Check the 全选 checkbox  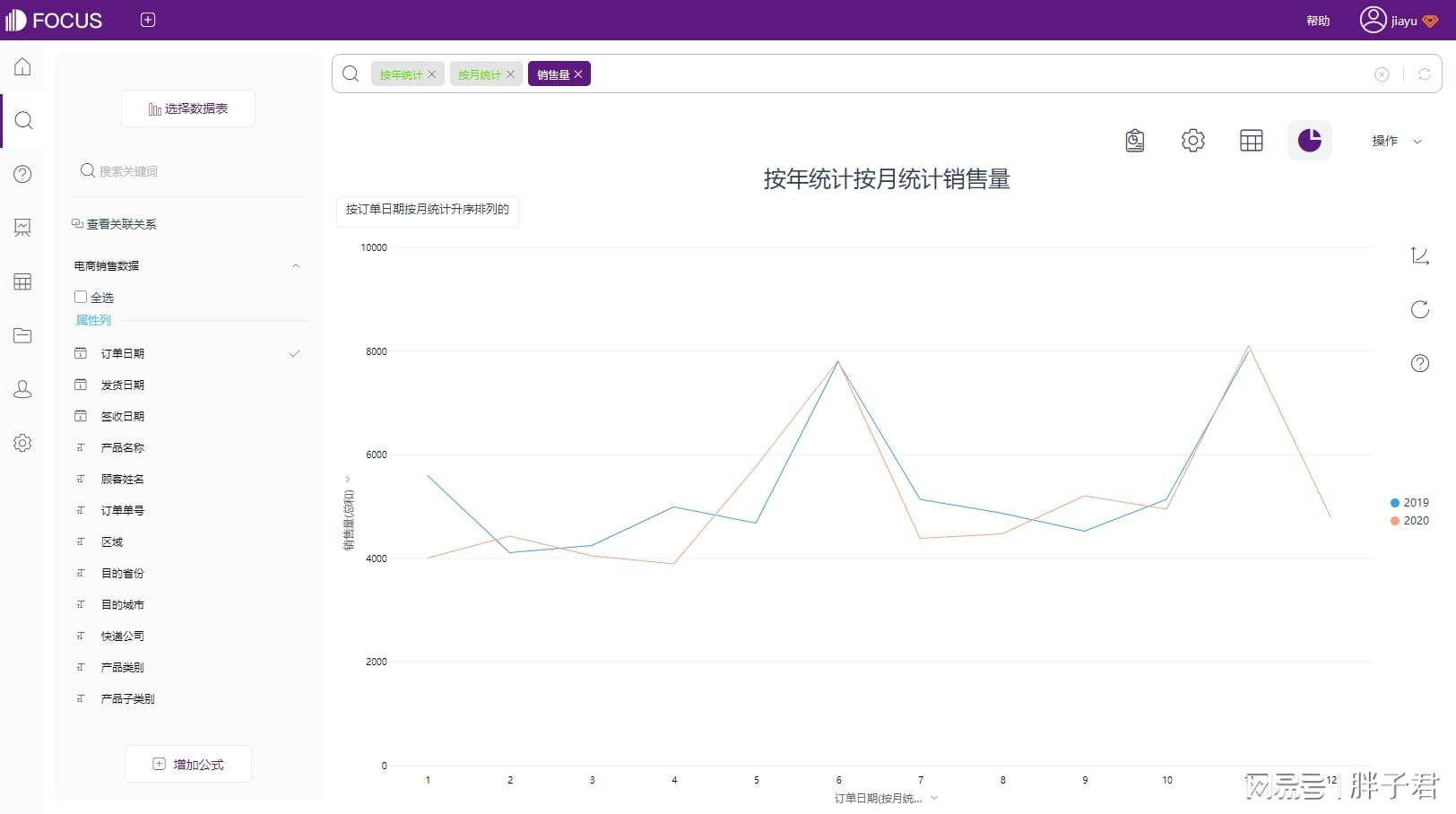point(81,297)
